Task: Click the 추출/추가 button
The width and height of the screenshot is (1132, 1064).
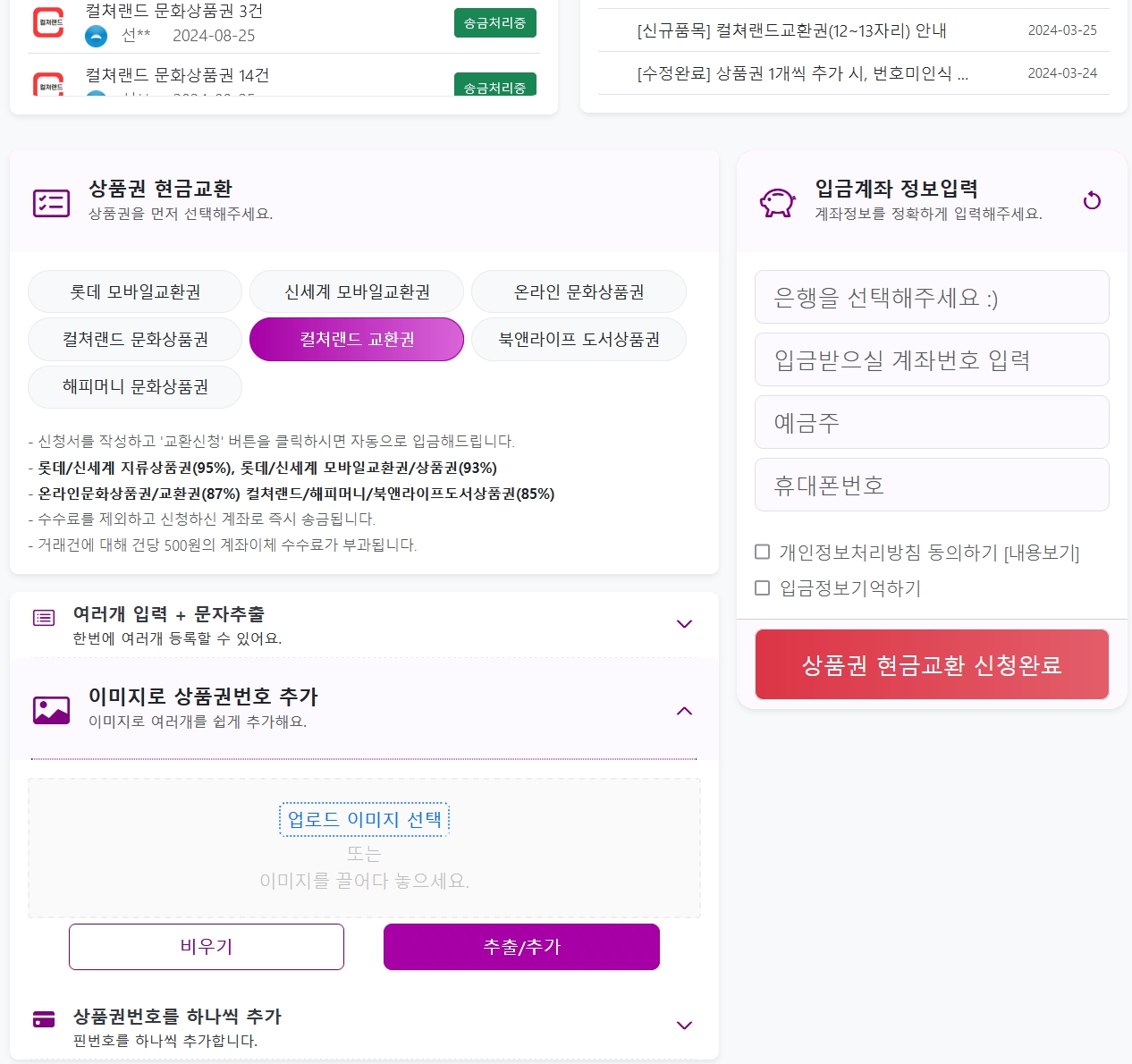Action: [521, 947]
